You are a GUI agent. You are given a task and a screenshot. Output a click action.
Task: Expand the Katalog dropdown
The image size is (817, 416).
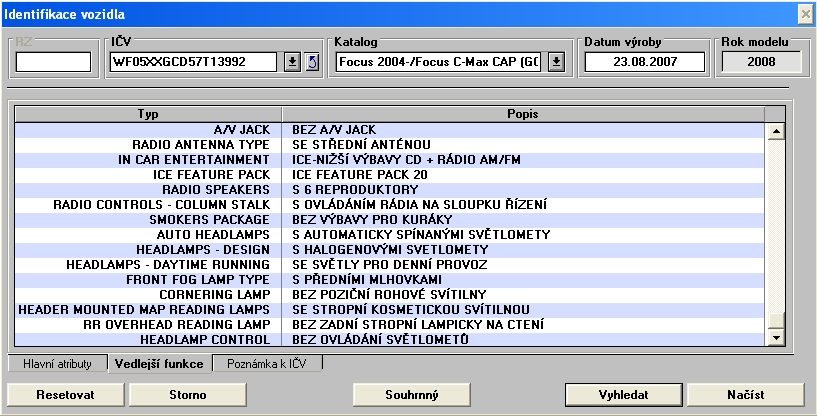pyautogui.click(x=556, y=62)
